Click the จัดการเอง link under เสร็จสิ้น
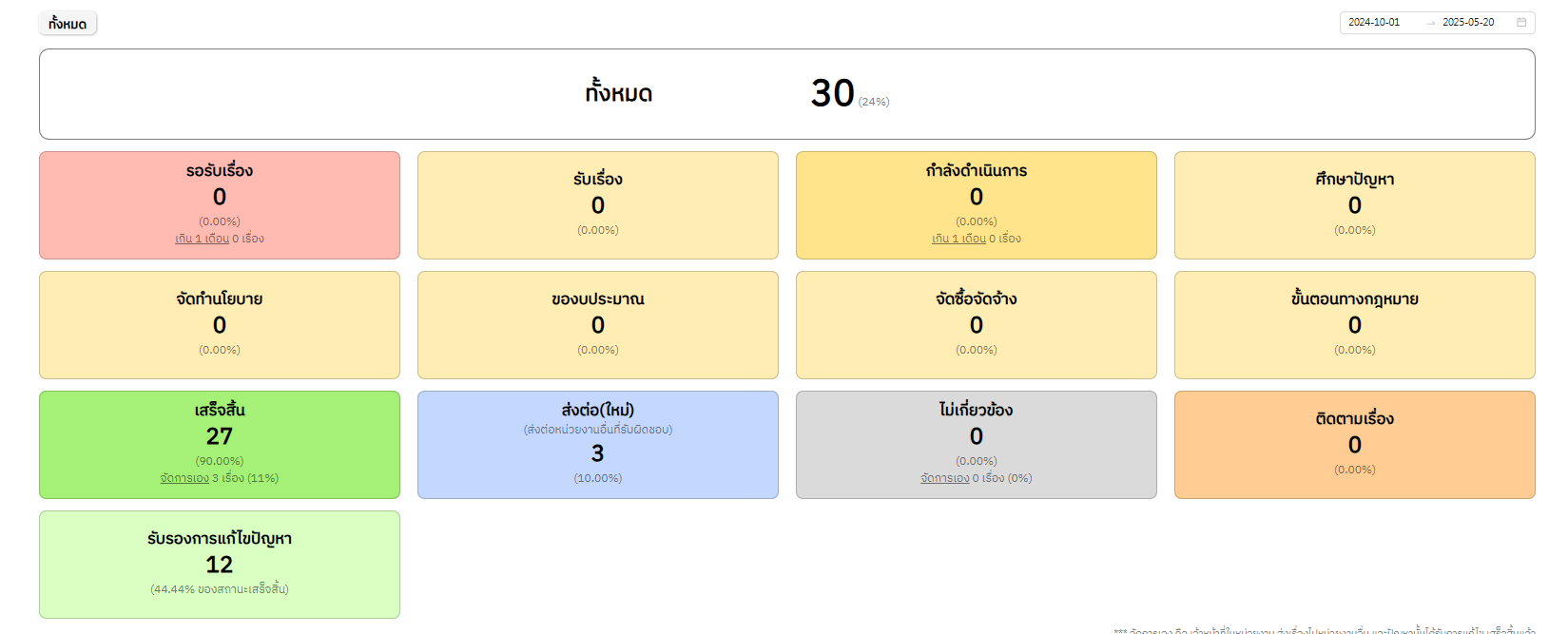 click(184, 478)
